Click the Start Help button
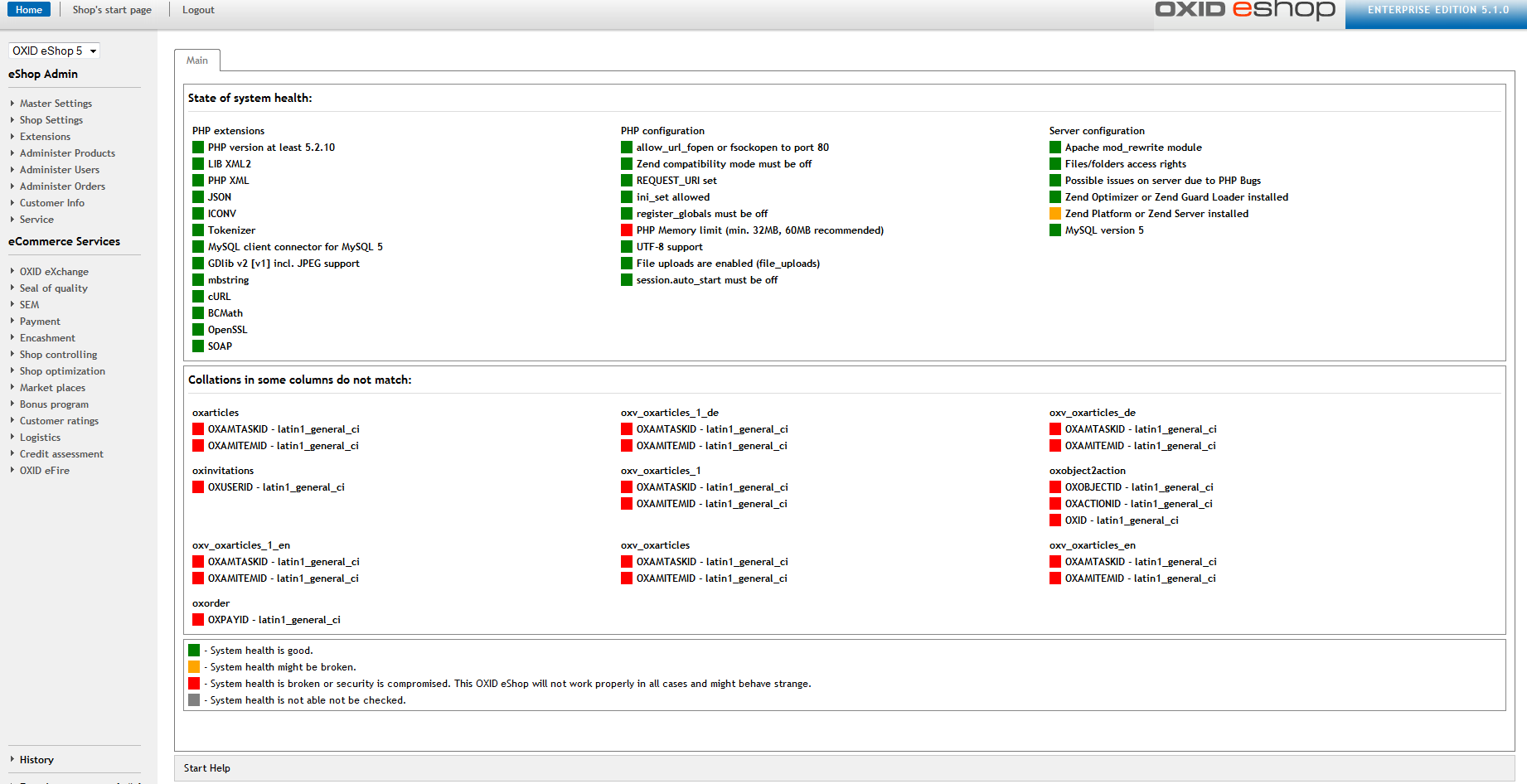The height and width of the screenshot is (784, 1527). [x=207, y=768]
